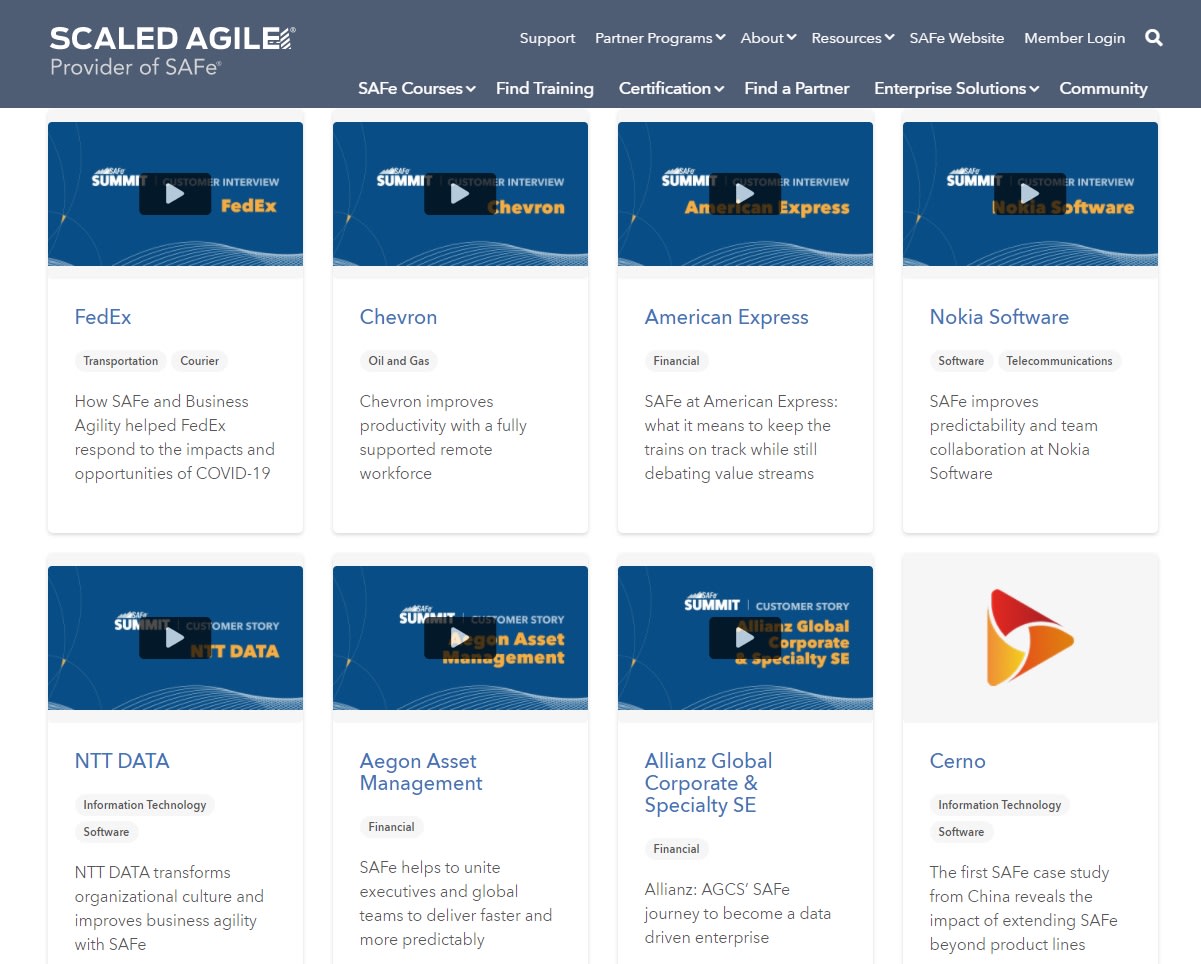1201x964 pixels.
Task: Expand the Partner Programs dropdown
Action: [x=660, y=38]
